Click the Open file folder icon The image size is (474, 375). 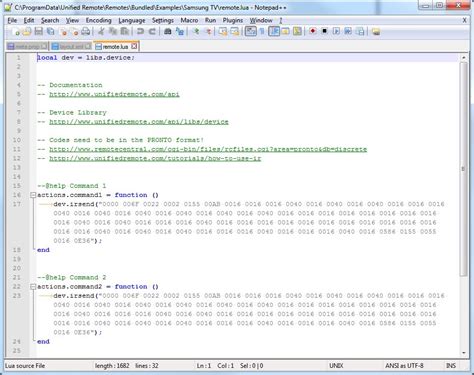click(x=27, y=32)
